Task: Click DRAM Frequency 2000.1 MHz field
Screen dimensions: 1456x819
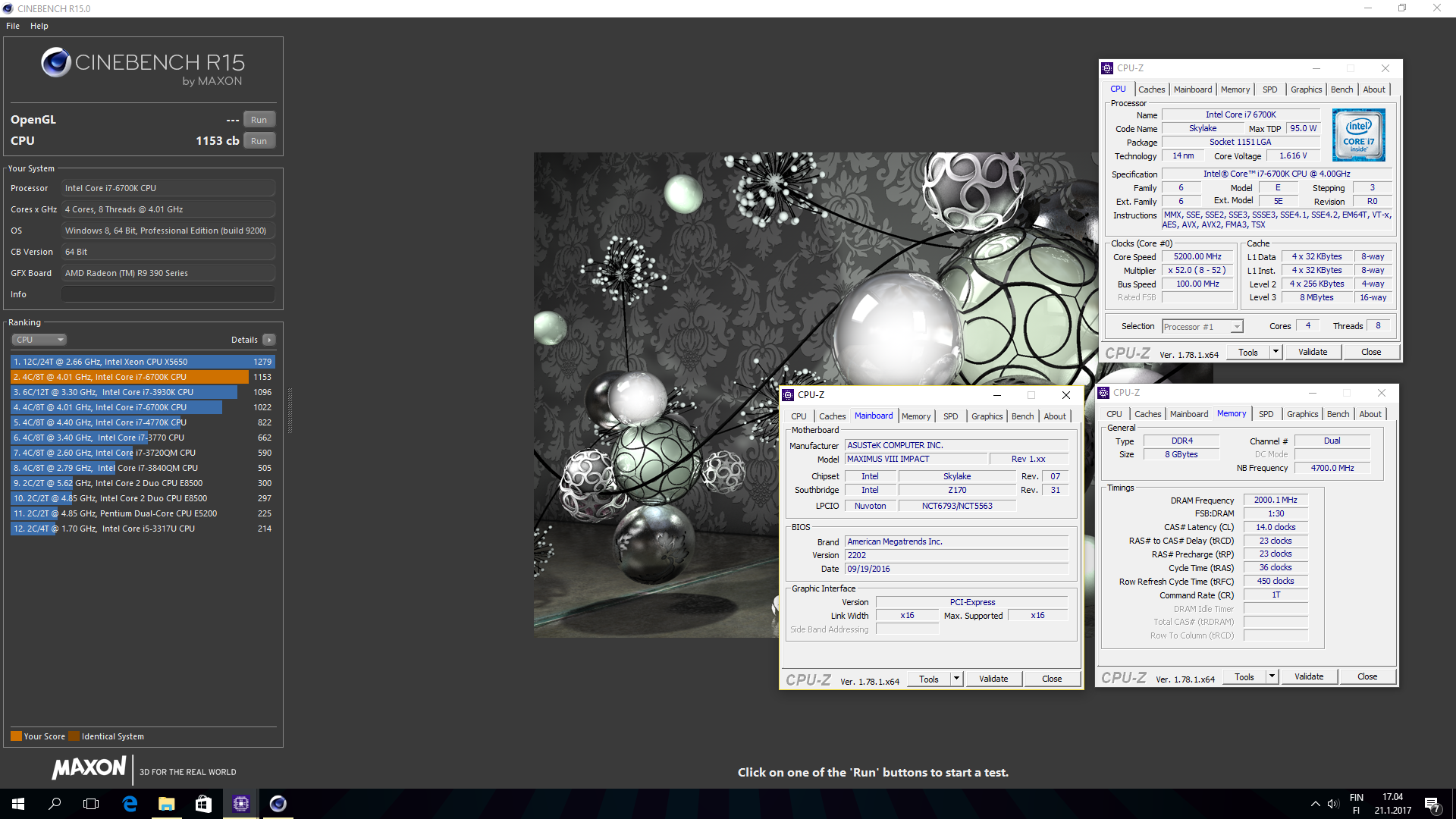Action: pyautogui.click(x=1276, y=500)
